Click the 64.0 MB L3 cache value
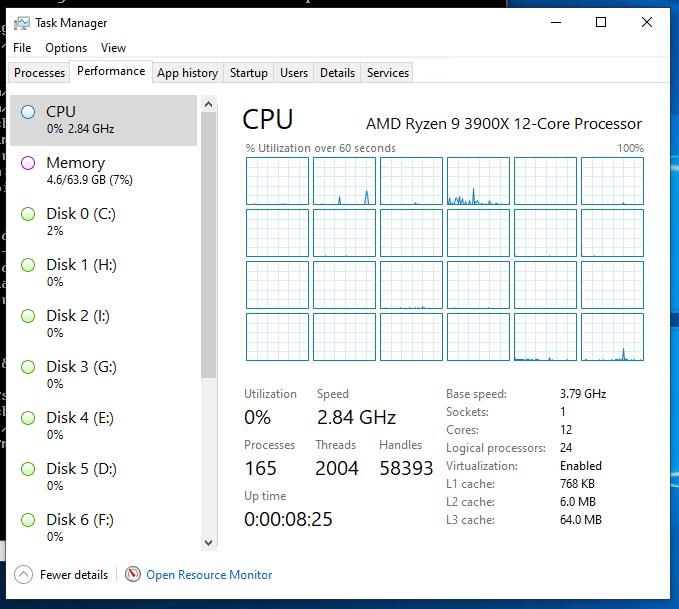The image size is (679, 609). (x=581, y=520)
